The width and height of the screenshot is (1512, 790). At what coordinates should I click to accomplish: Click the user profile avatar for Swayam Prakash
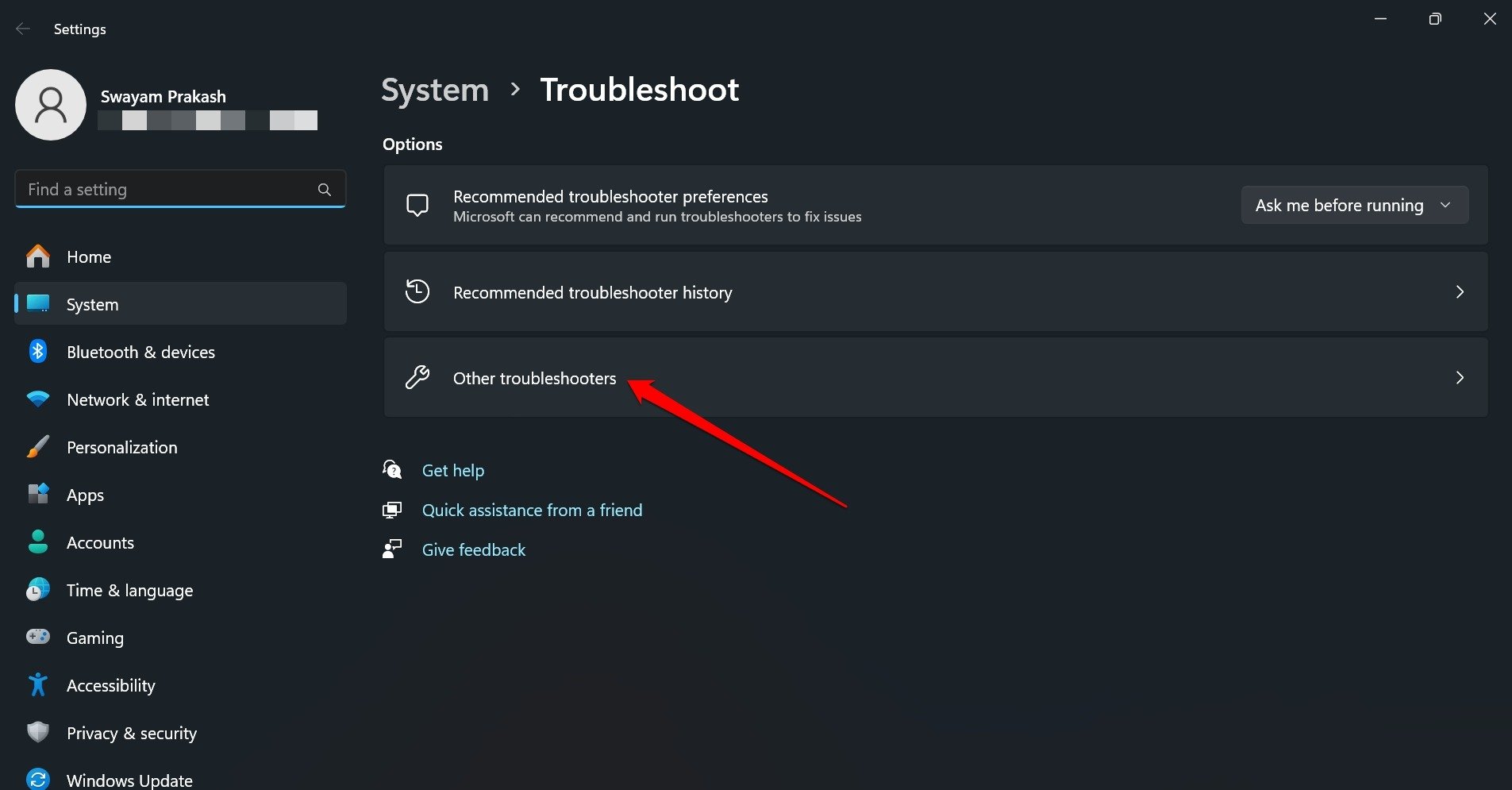point(51,104)
